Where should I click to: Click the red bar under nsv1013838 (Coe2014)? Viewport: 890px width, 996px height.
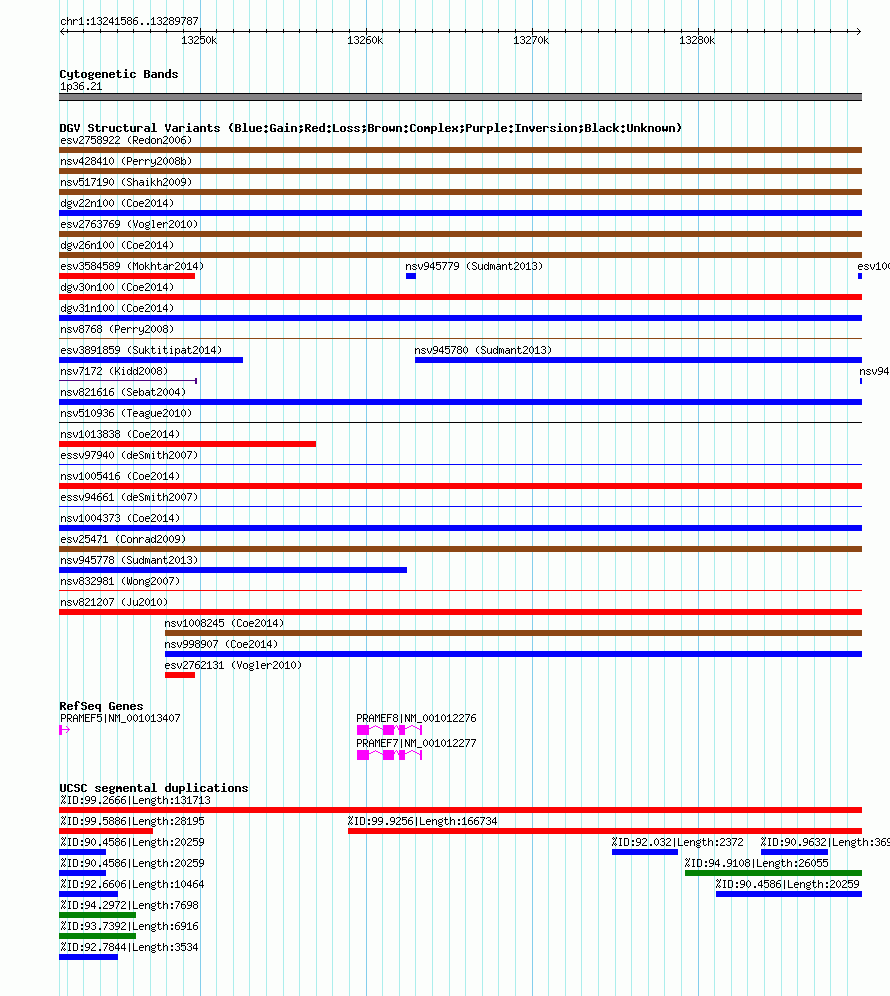(187, 444)
